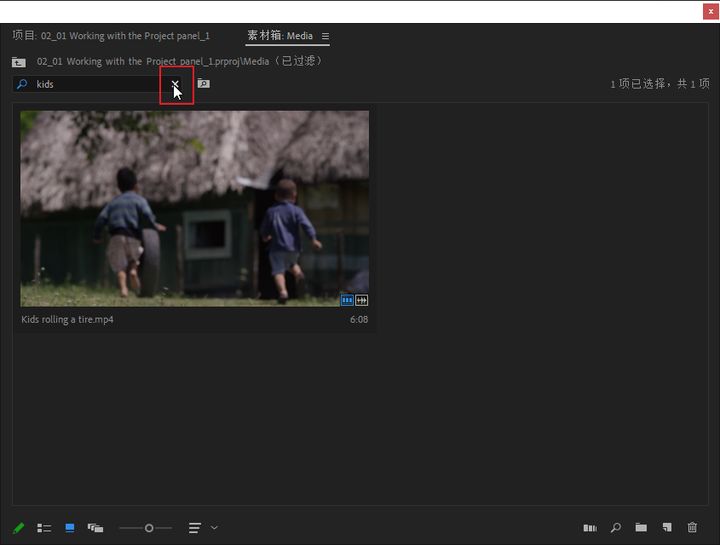Adjust the thumbnail zoom slider
The width and height of the screenshot is (720, 545).
[x=149, y=528]
